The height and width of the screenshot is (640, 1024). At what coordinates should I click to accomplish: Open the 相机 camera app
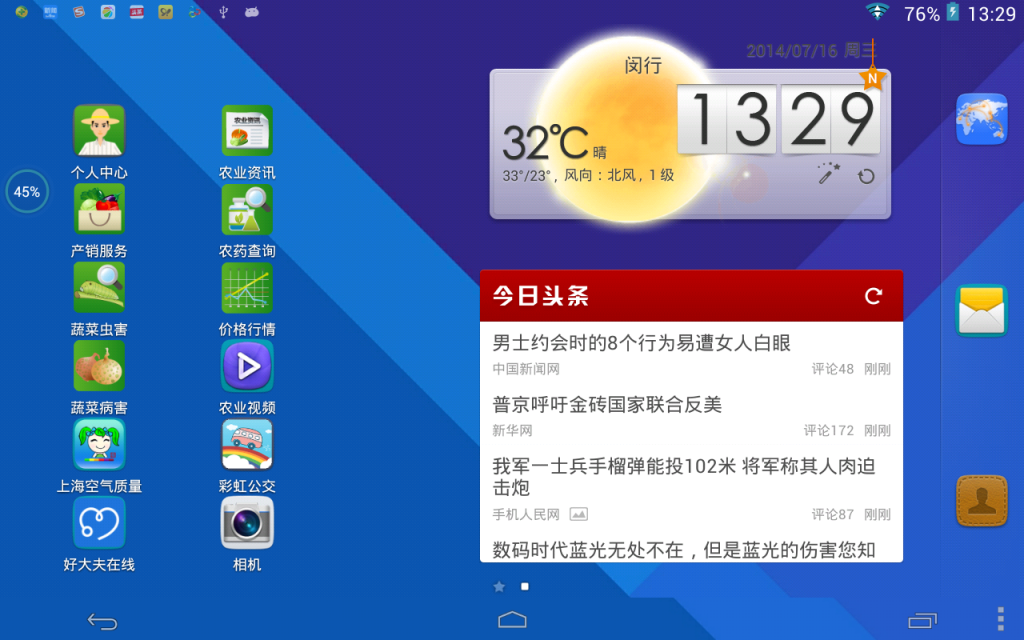pyautogui.click(x=247, y=523)
